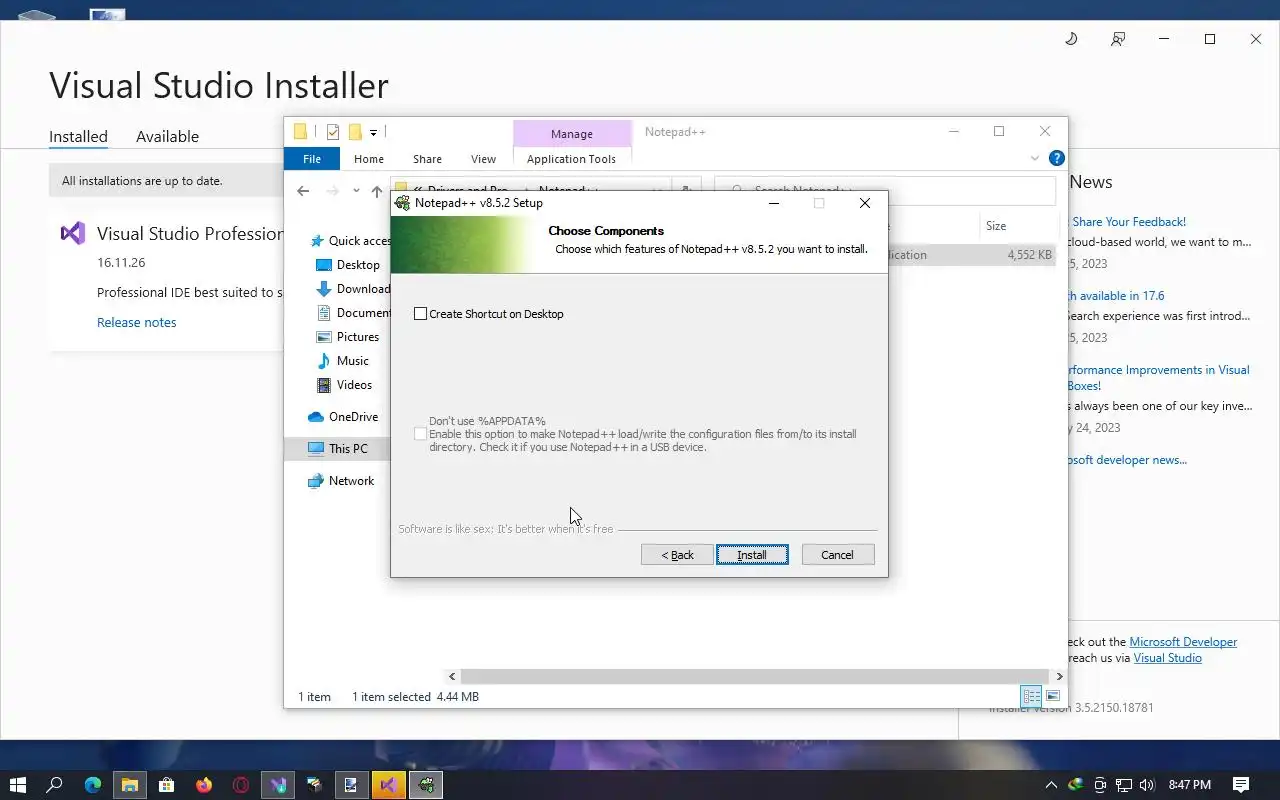Open File Explorer from taskbar

(x=129, y=785)
